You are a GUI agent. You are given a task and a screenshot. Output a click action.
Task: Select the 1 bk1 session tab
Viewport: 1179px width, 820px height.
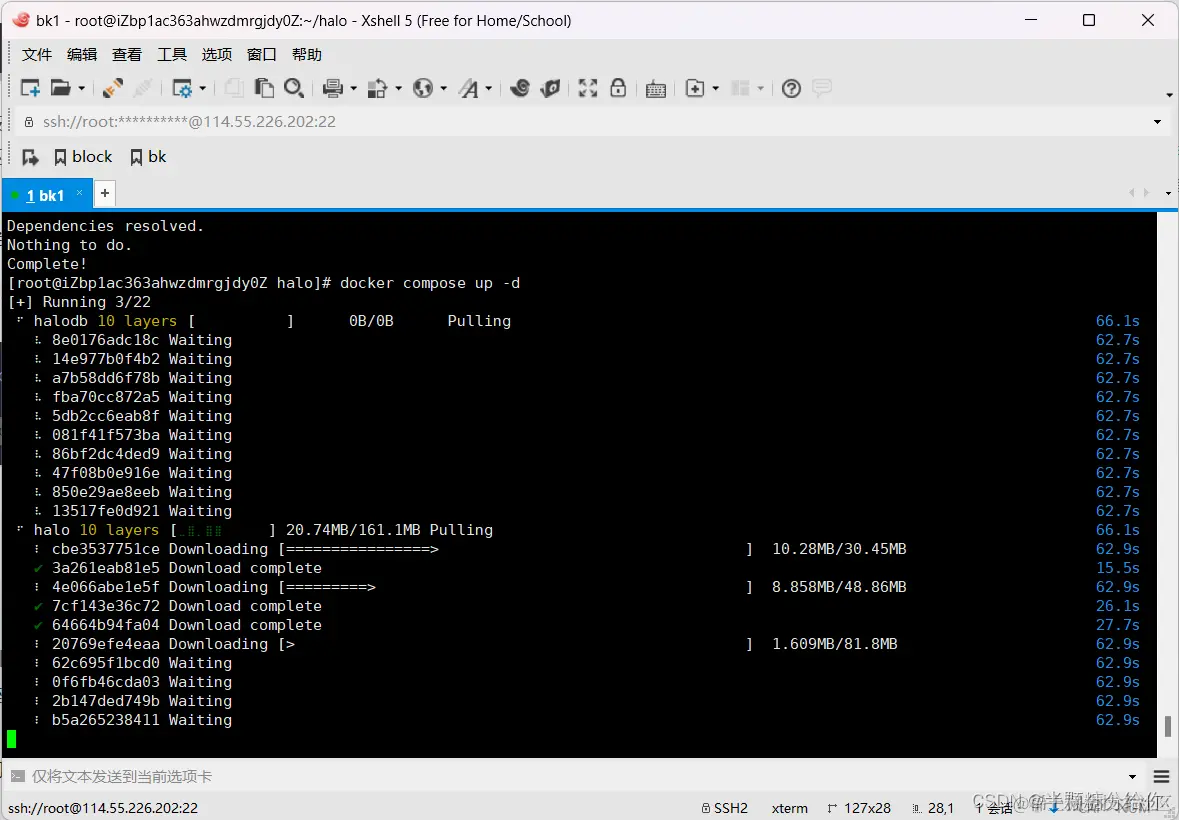45,195
